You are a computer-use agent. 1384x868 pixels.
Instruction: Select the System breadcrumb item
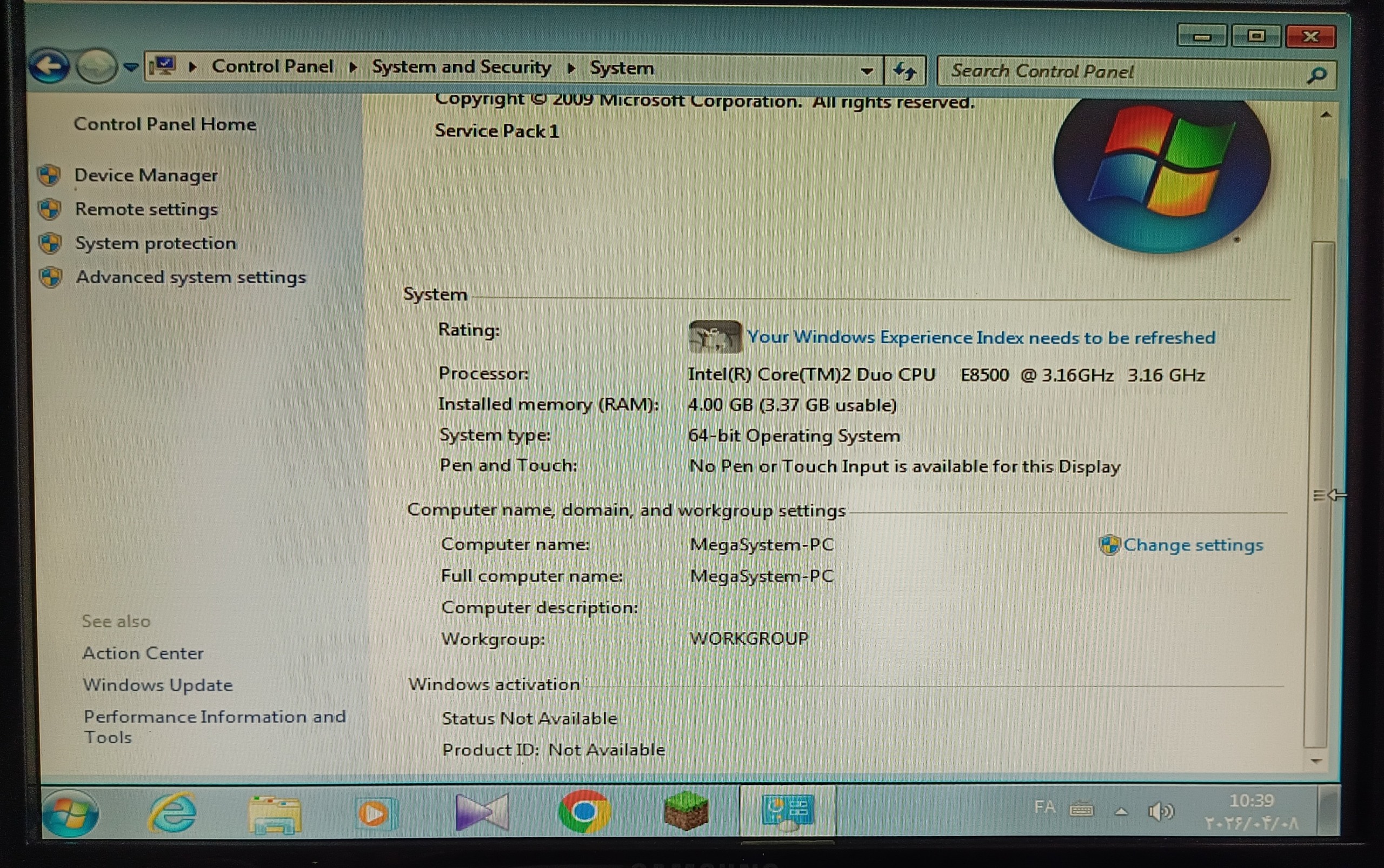[x=622, y=68]
